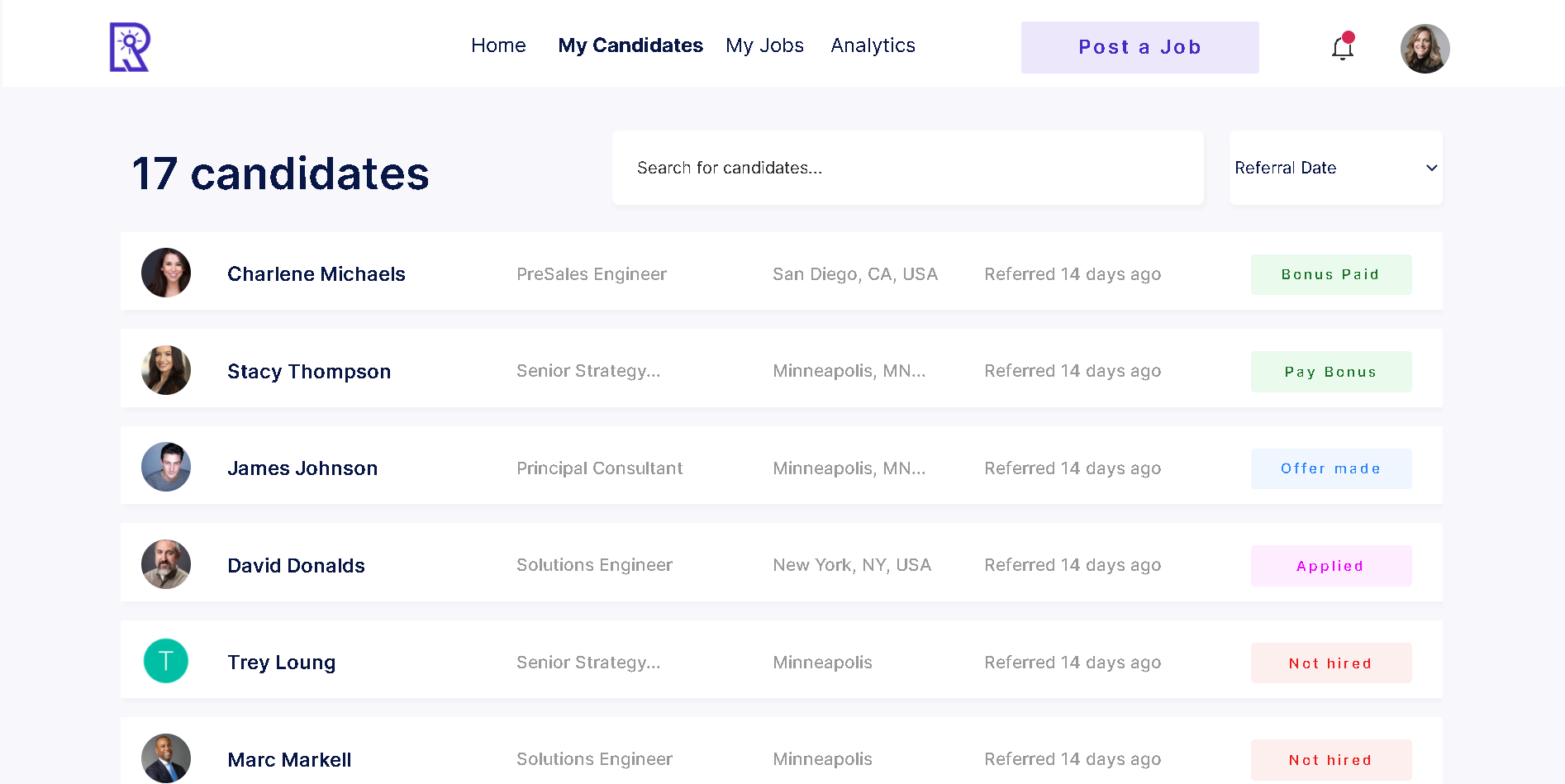
Task: Click Trey Loung's green T avatar
Action: click(166, 661)
